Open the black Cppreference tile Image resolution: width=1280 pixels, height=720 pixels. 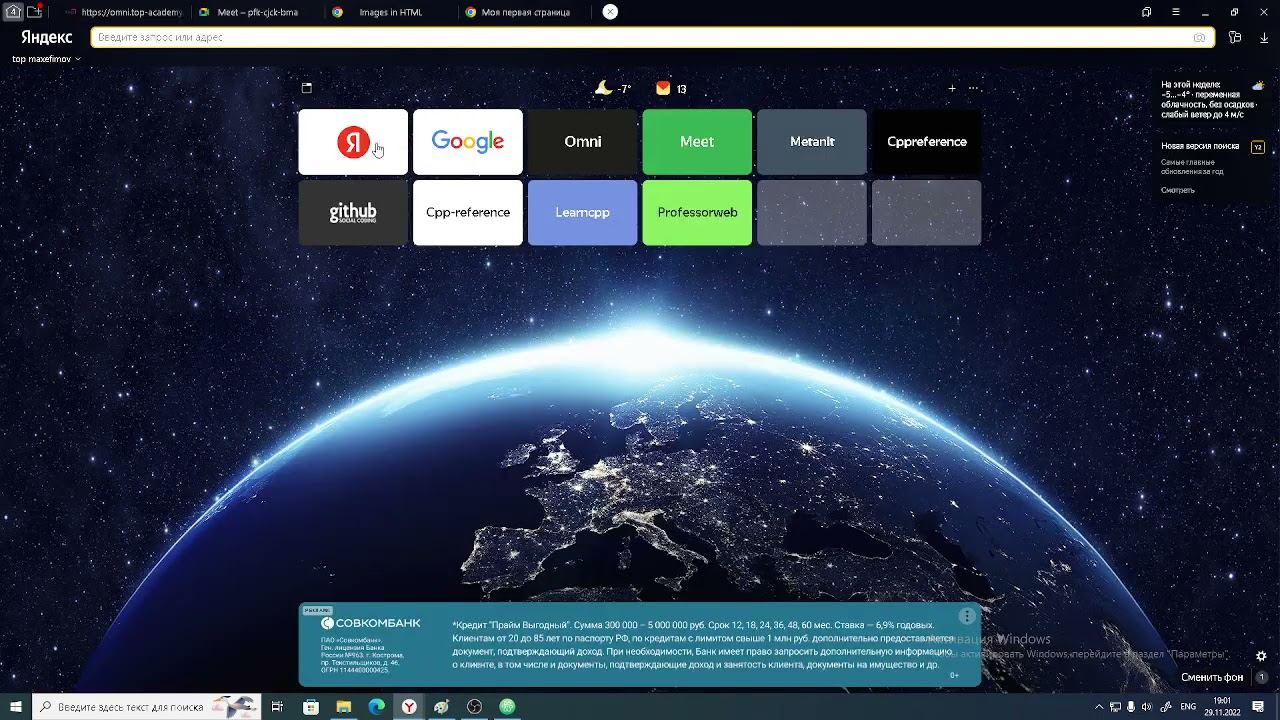(x=926, y=142)
